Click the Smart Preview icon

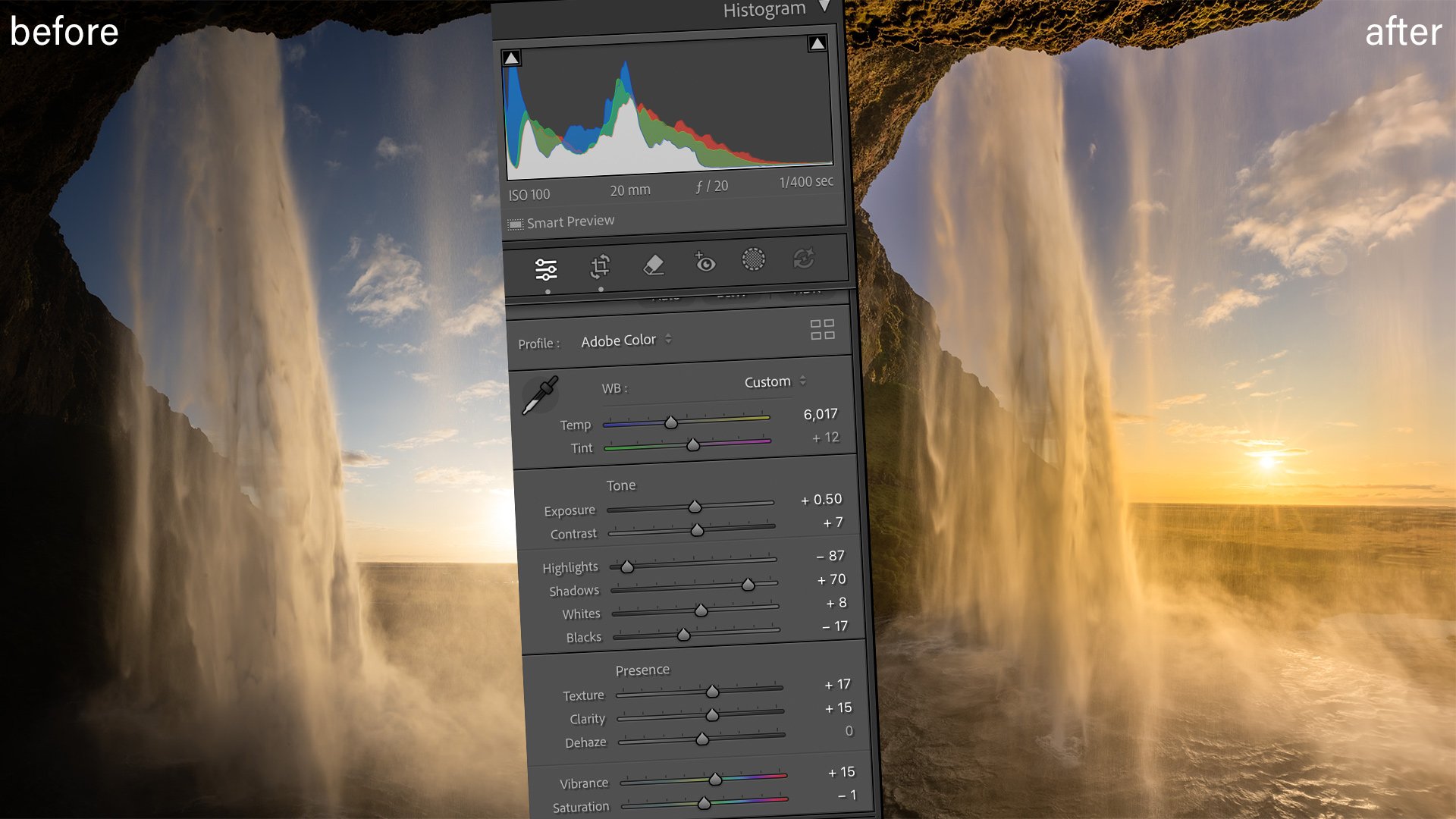[x=516, y=224]
